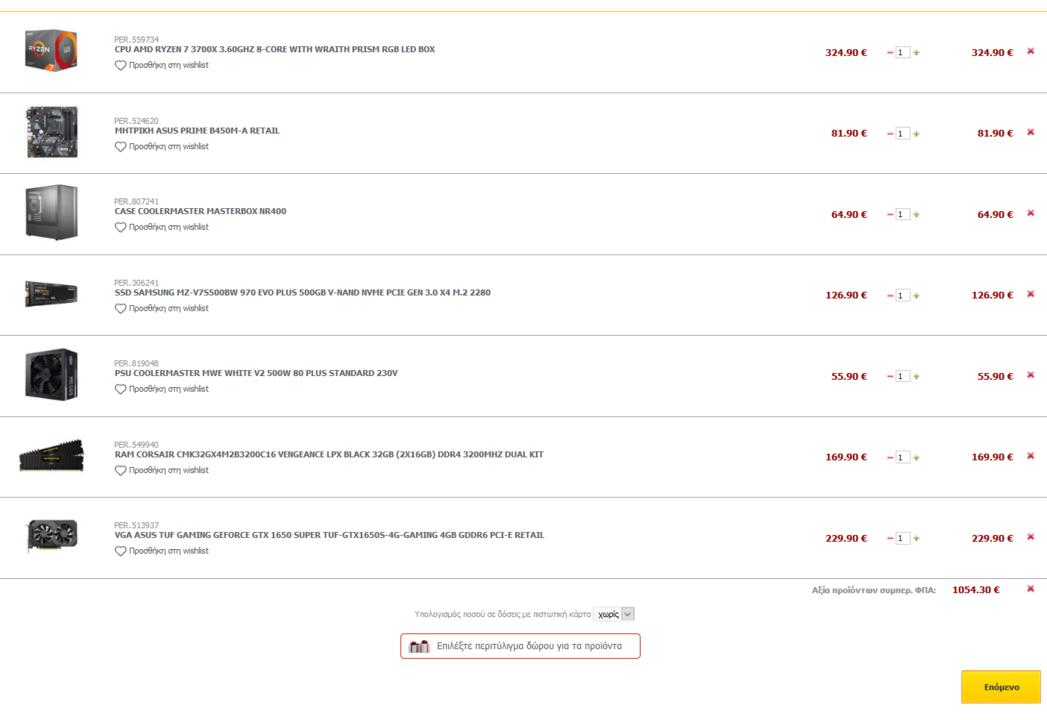Image resolution: width=1047 pixels, height=720 pixels.
Task: Click quantity field for Masterbox NR400
Action: pos(903,214)
